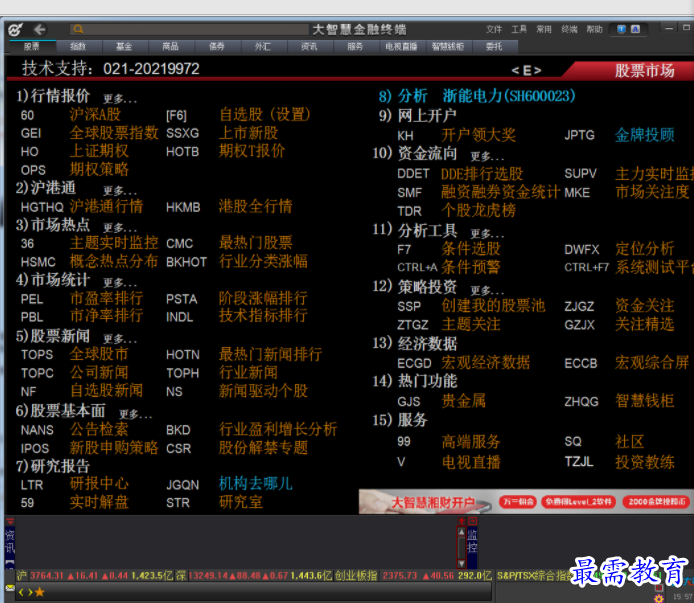Open 最热门新闻排行 link
This screenshot has height=603, width=694.
270,354
